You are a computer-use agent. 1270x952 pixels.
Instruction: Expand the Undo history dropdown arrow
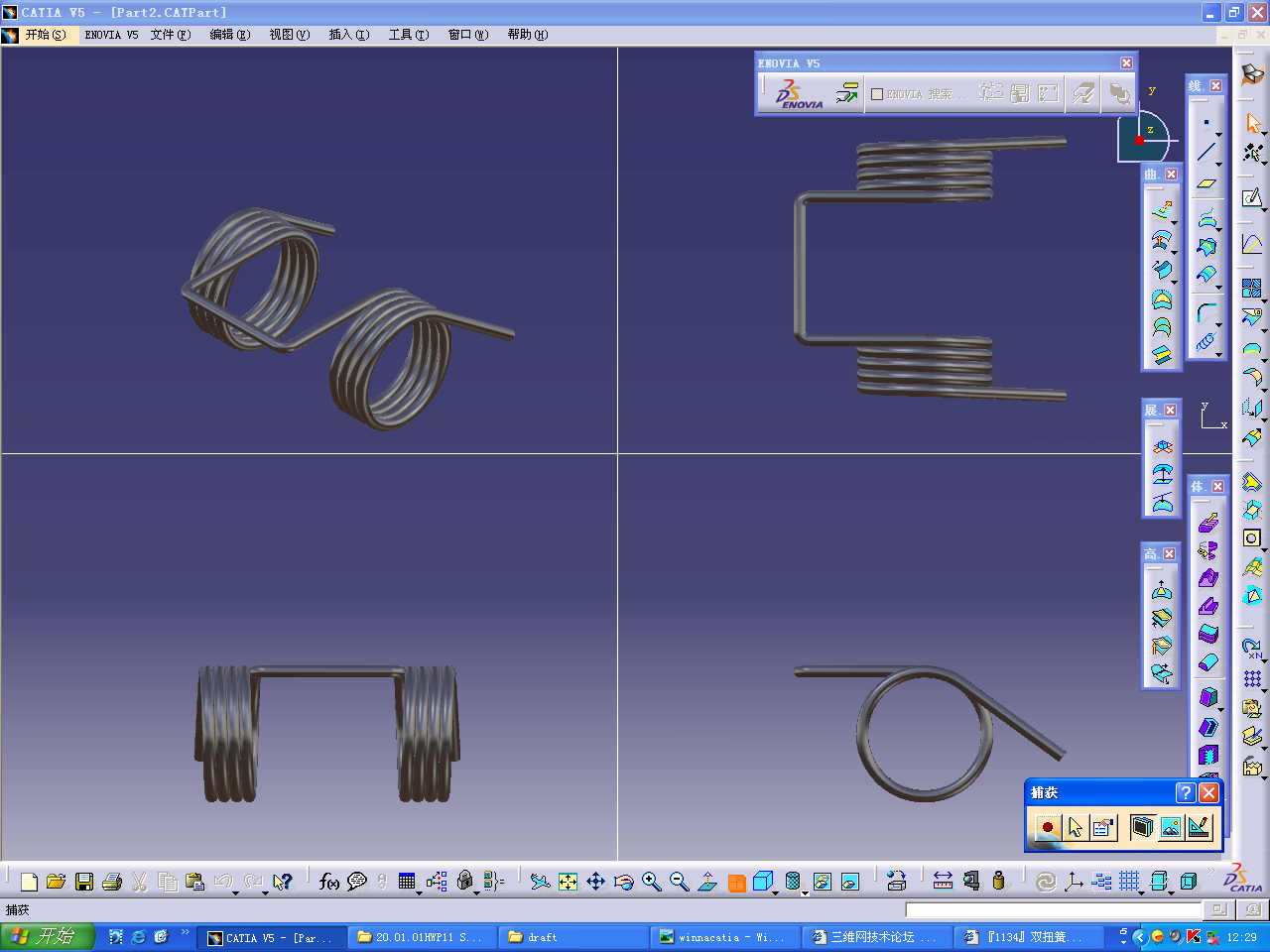tap(236, 892)
